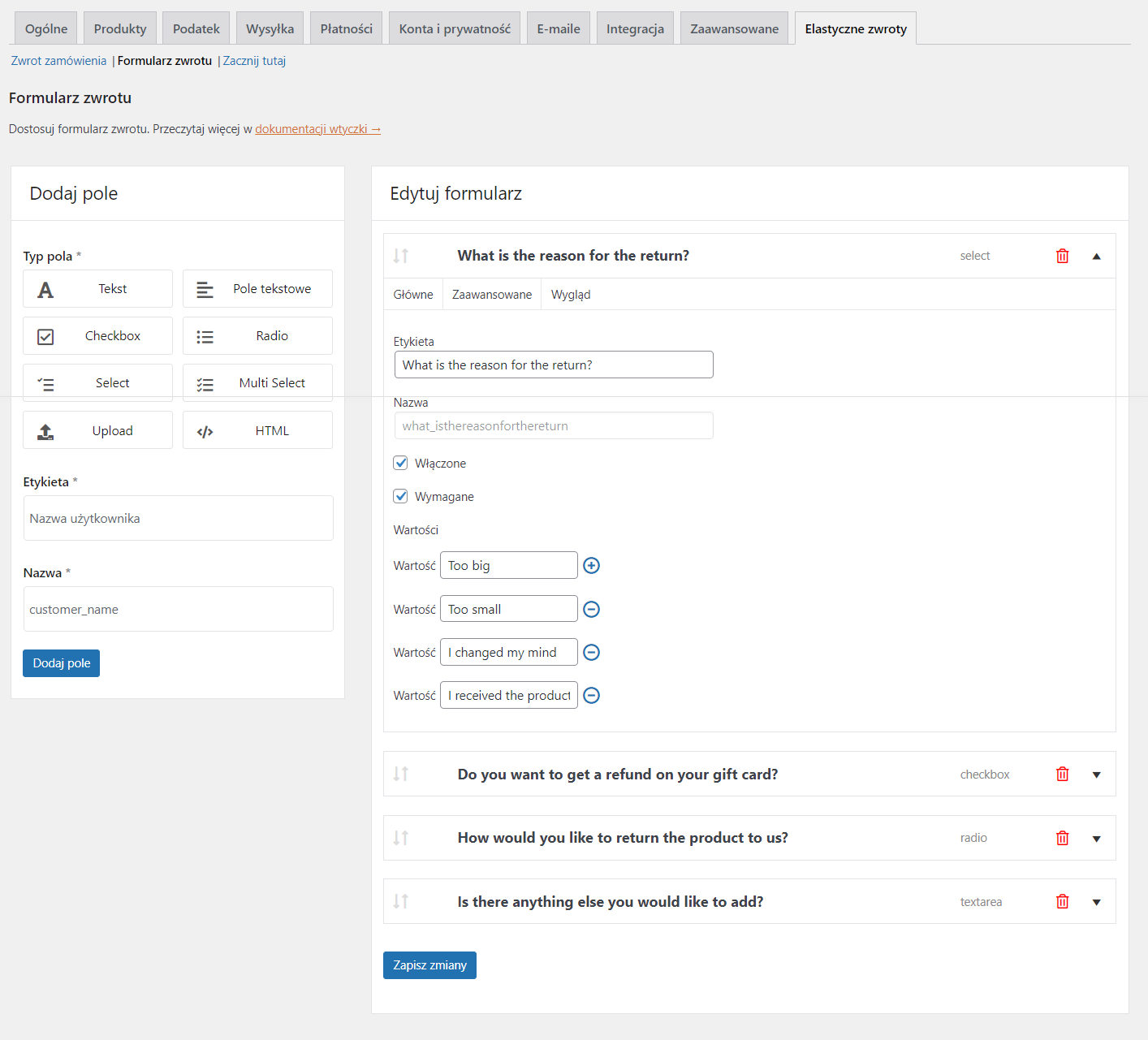Screen dimensions: 1148x1040
Task: Open the dokumentacji wtyczki link
Action: (317, 129)
